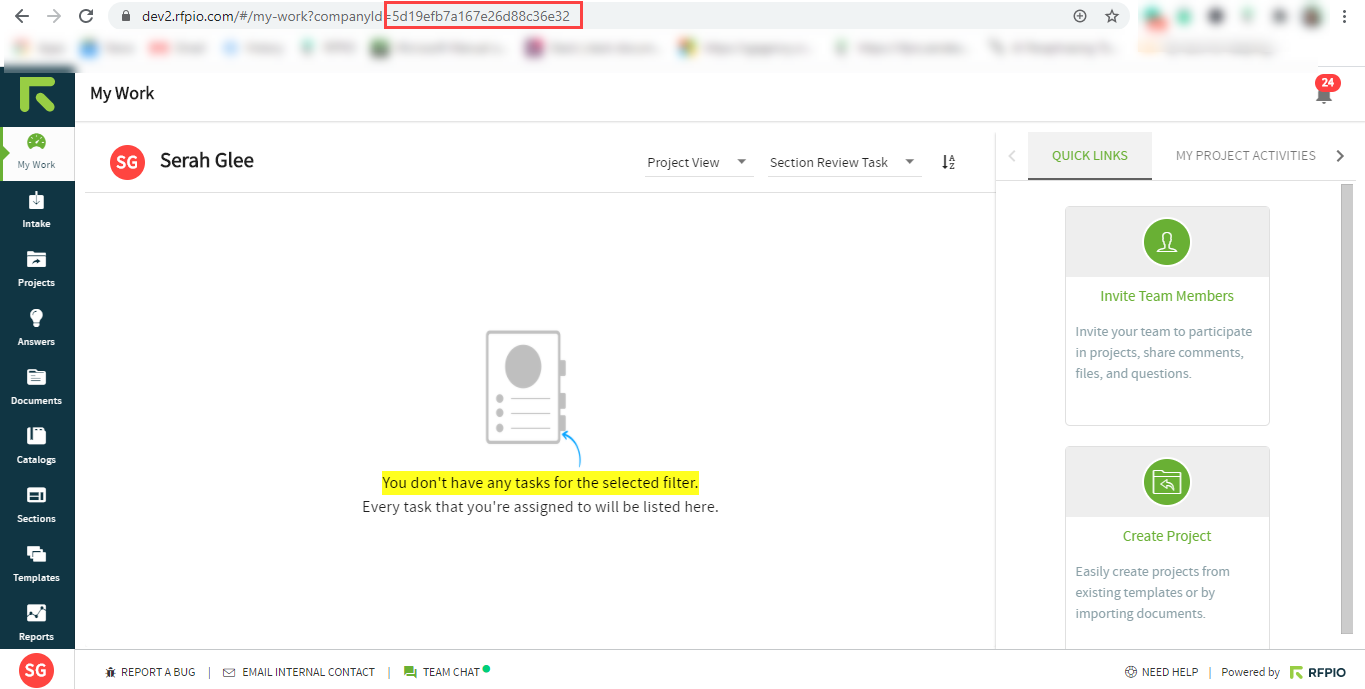
Task: Click the browser address bar URL
Action: pyautogui.click(x=355, y=16)
